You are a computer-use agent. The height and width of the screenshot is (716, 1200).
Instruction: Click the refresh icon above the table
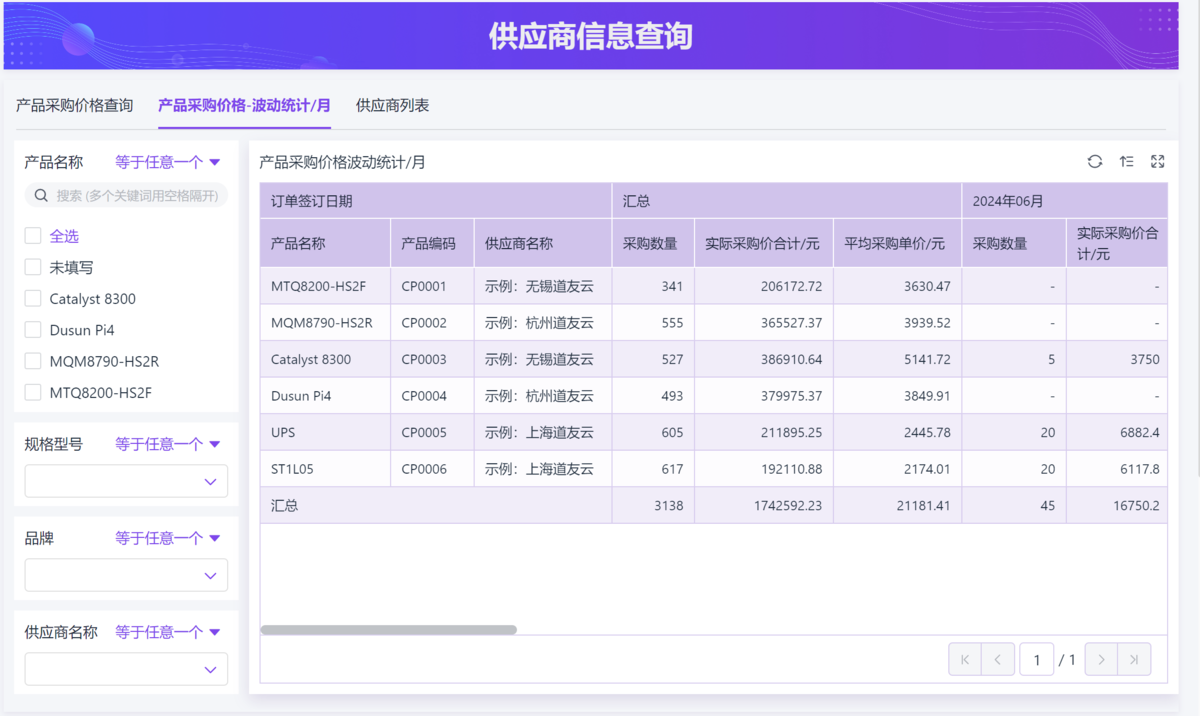pos(1095,162)
